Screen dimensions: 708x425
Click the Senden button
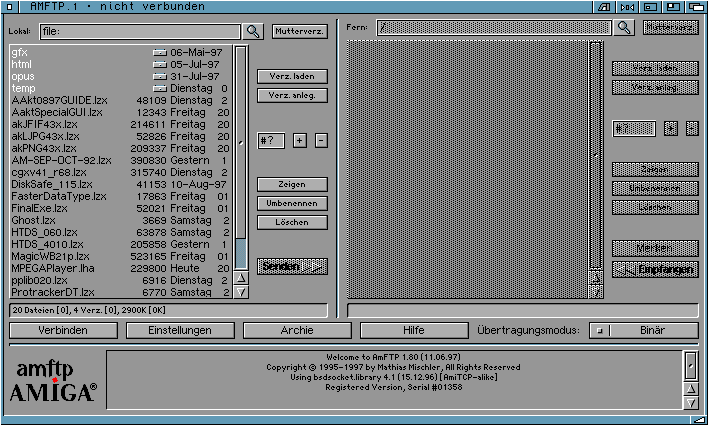292,266
